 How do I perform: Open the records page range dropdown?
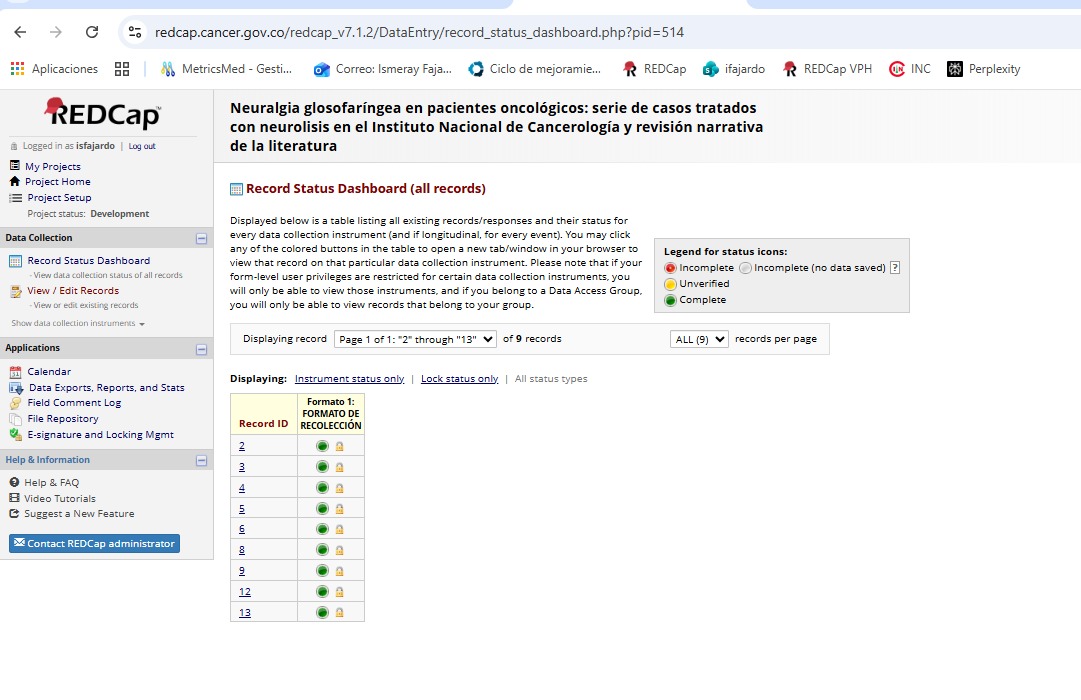415,339
